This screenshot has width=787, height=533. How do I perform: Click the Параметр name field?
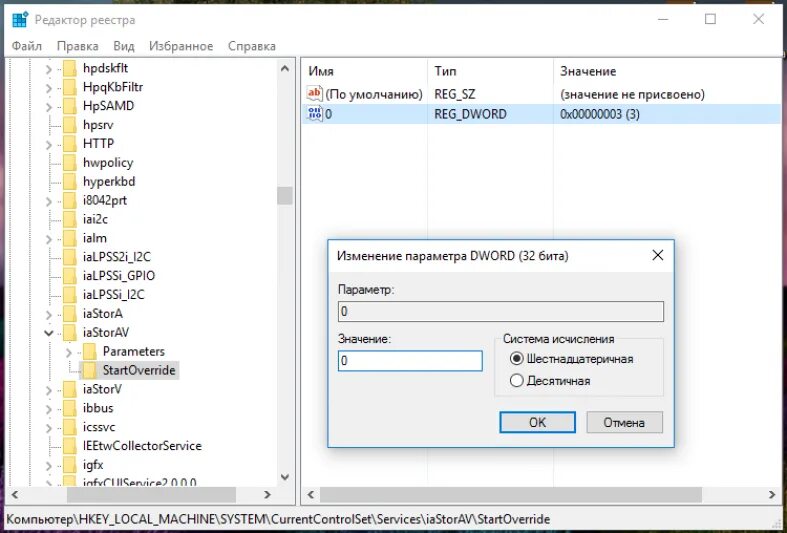click(x=501, y=312)
